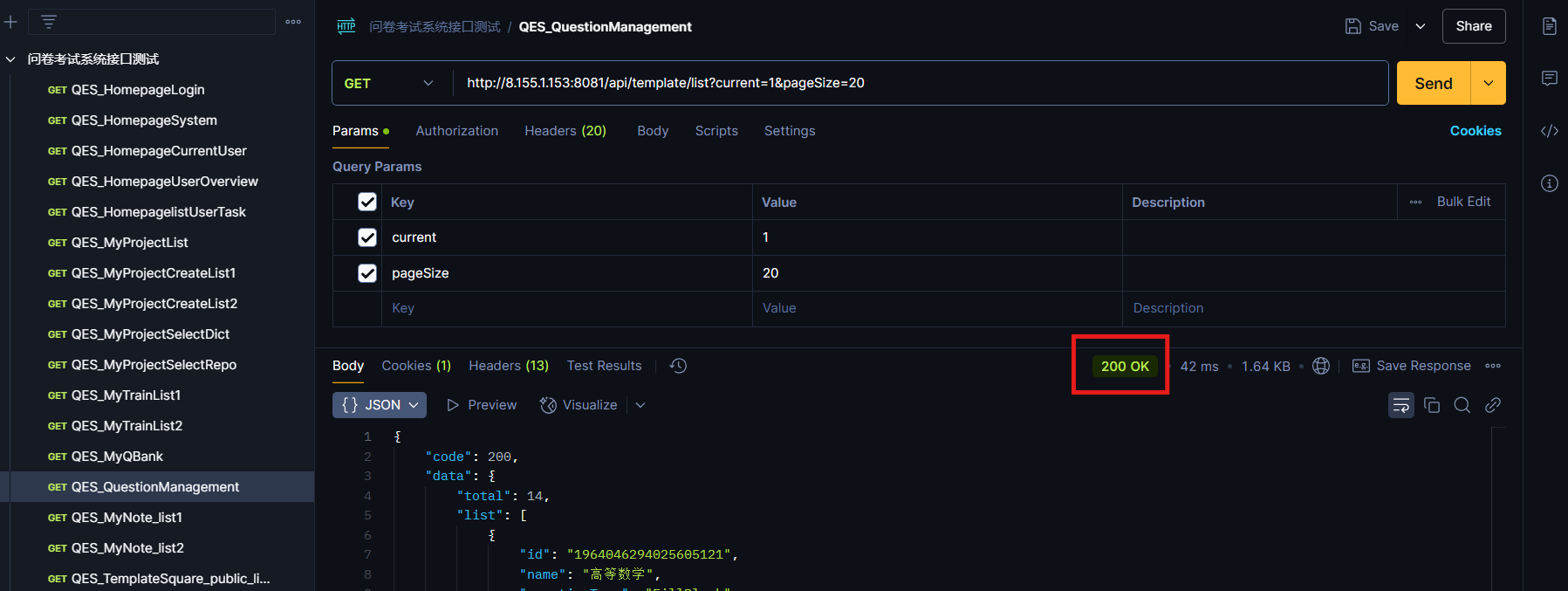Open sidebar more options ellipsis
Screen dimensions: 1568x591
click(x=293, y=22)
